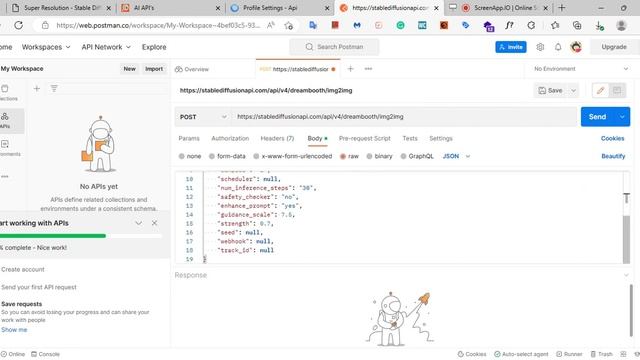Open Console in status bar
640x360 pixels.
pyautogui.click(x=45, y=354)
